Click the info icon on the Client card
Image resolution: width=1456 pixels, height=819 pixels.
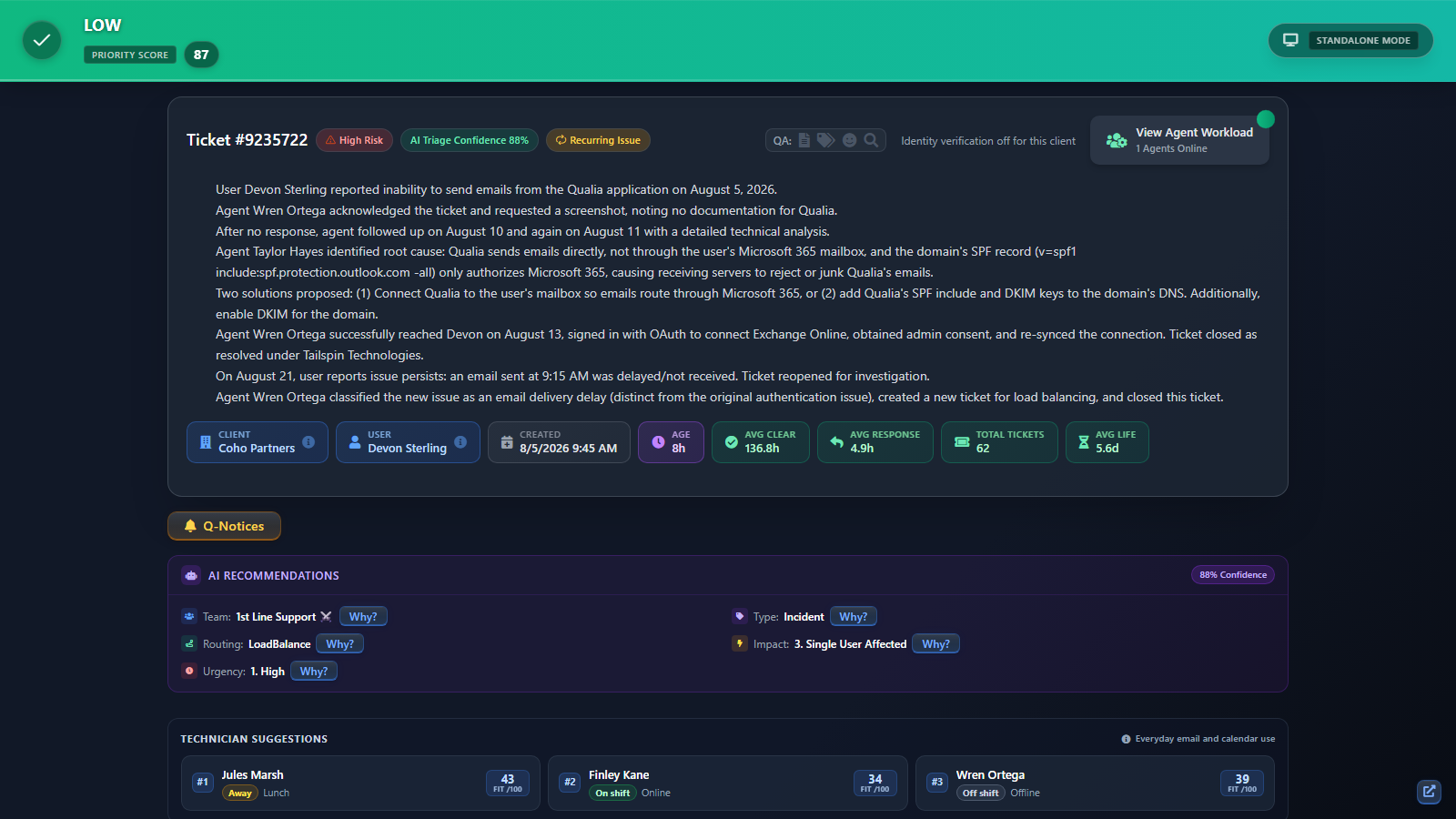(308, 441)
